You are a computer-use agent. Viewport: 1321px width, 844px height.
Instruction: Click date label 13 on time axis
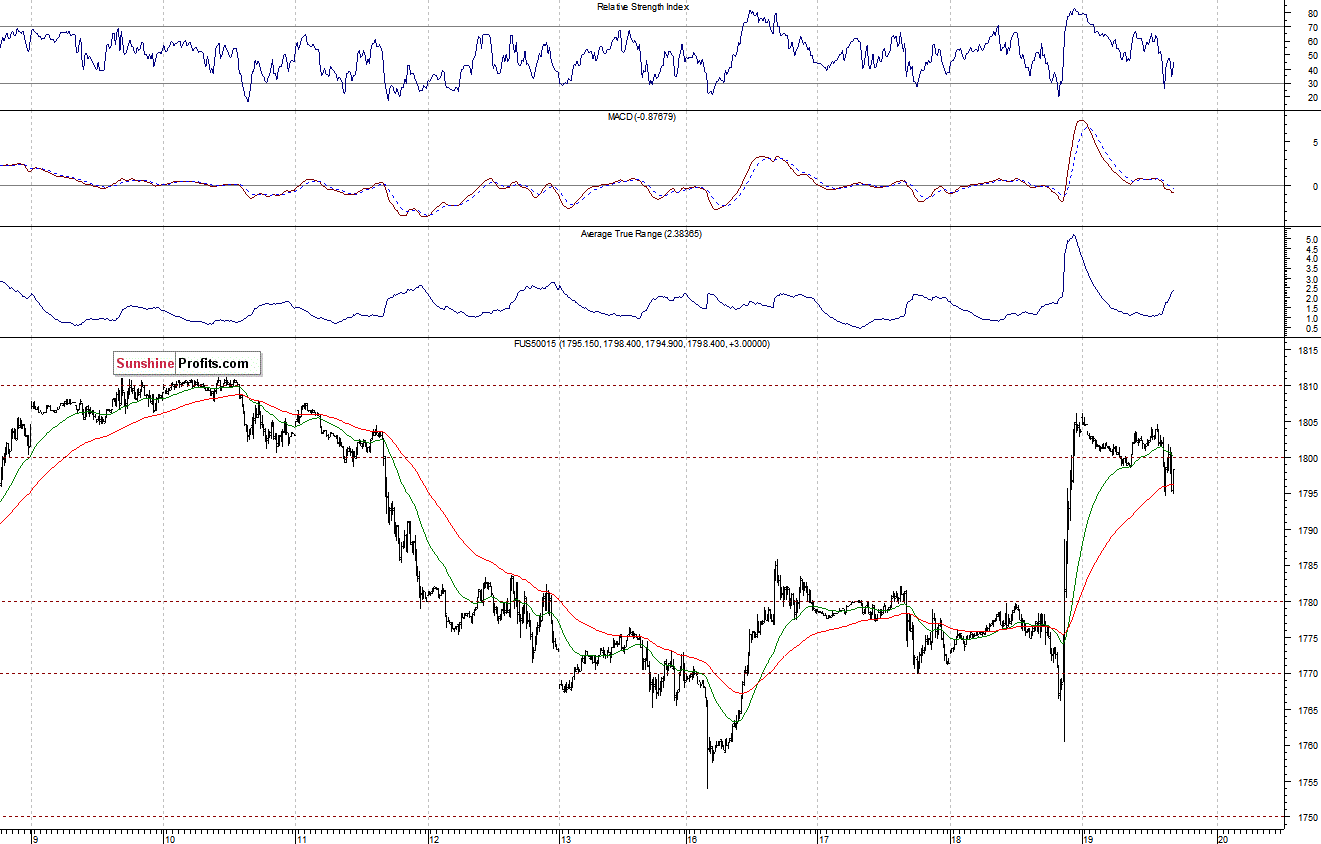point(566,838)
